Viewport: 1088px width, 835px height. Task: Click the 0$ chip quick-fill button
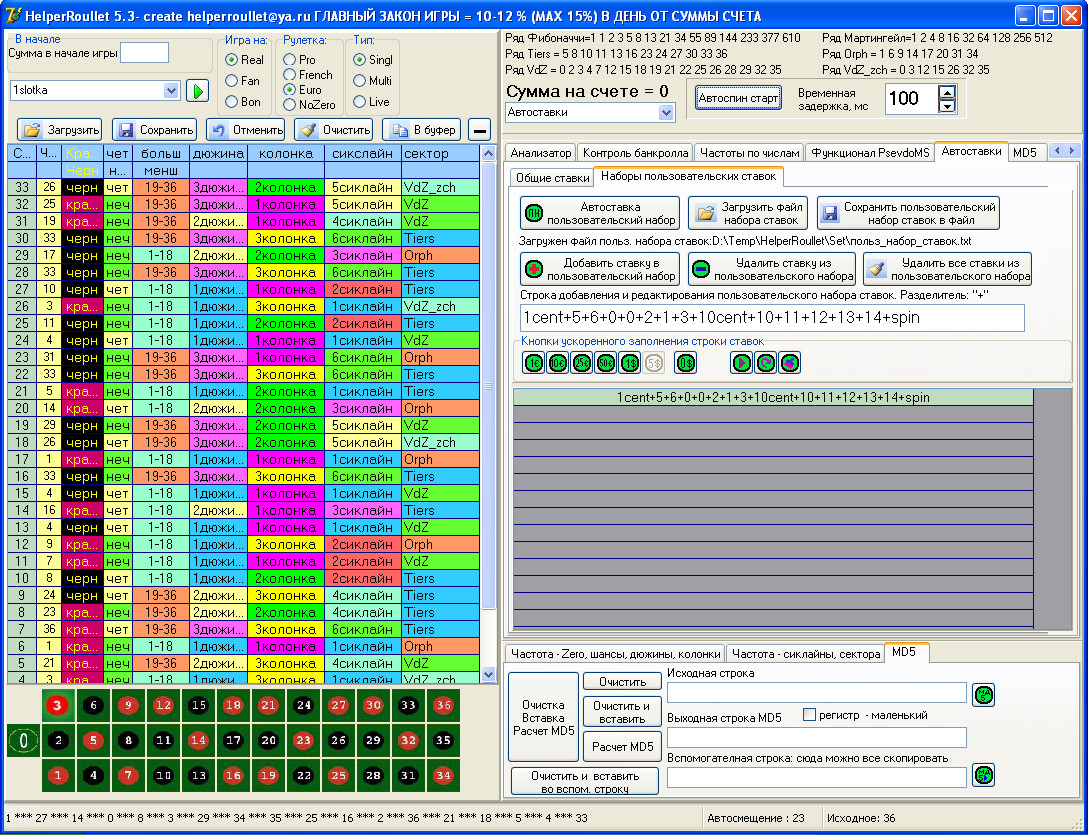685,363
